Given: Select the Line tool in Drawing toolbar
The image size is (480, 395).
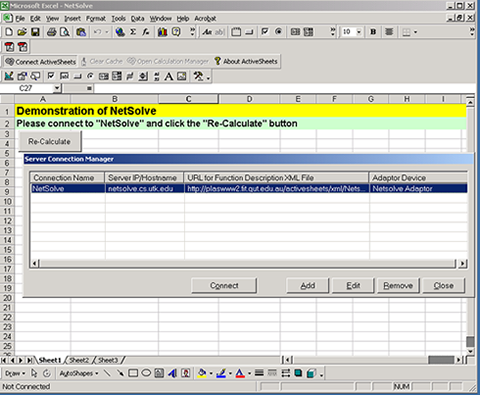Looking at the screenshot, I should (107, 373).
